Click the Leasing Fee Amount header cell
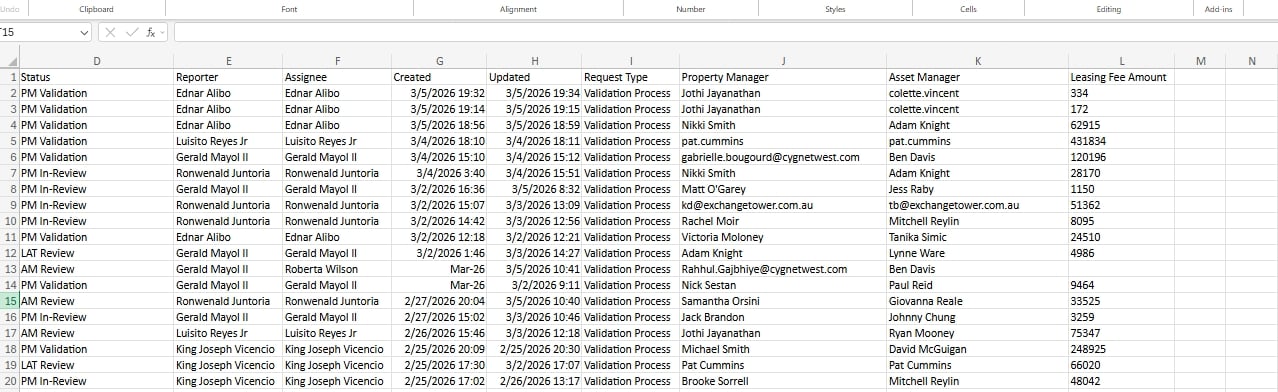The width and height of the screenshot is (1278, 392). coord(1121,77)
